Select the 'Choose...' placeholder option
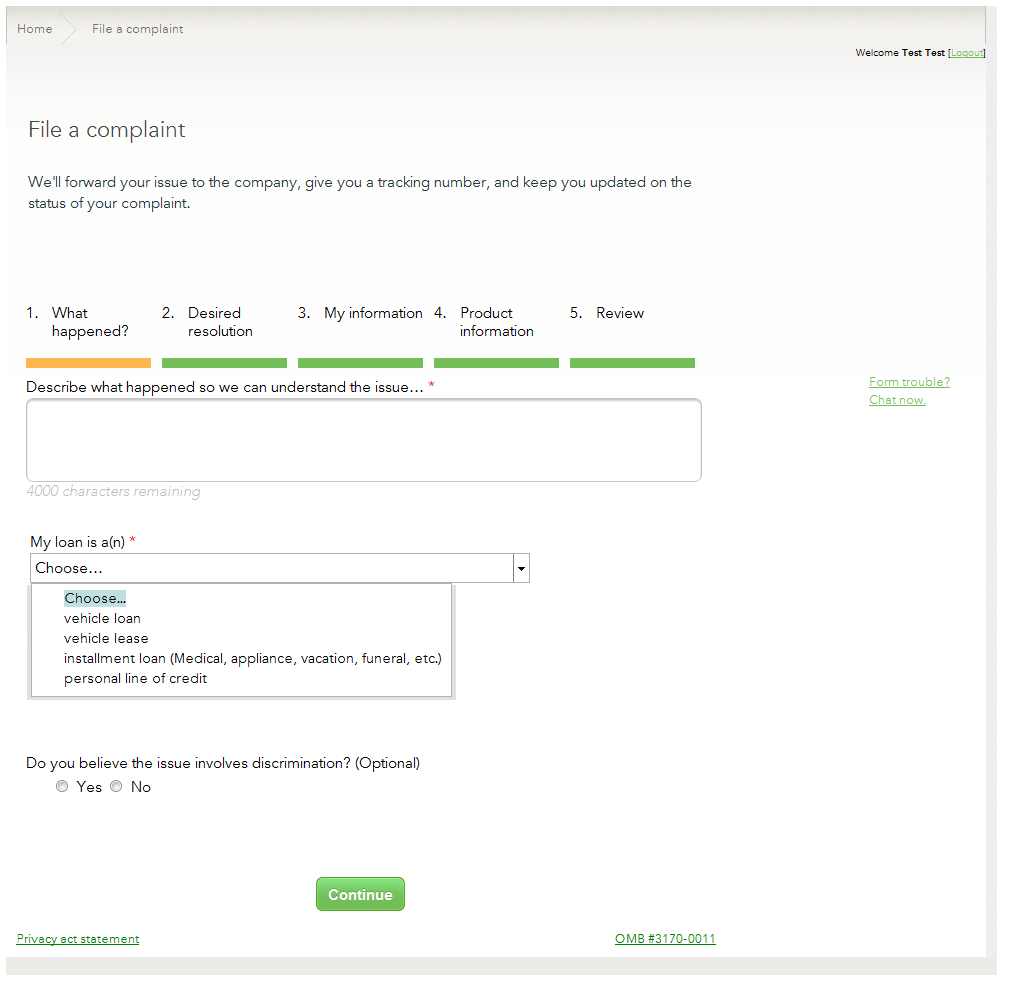This screenshot has width=1012, height=1000. 95,599
